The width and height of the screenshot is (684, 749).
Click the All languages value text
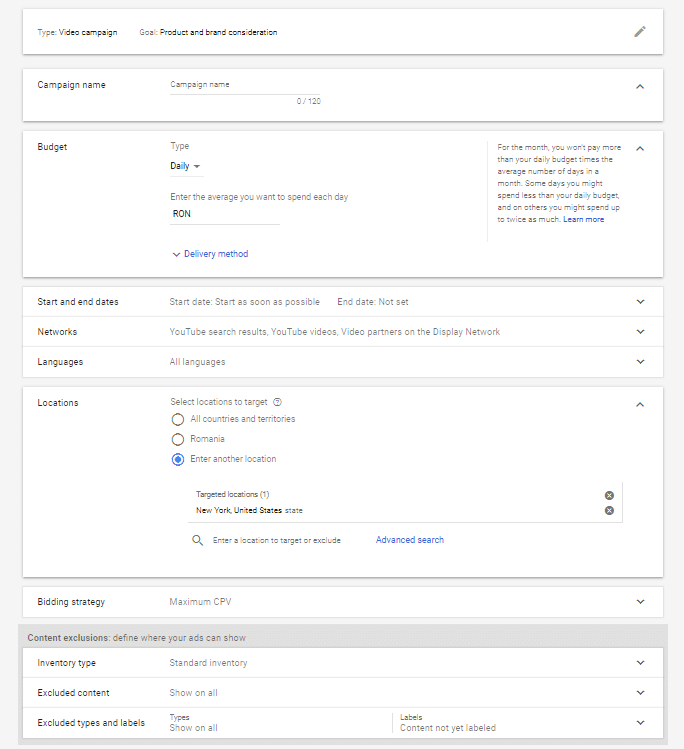point(197,362)
